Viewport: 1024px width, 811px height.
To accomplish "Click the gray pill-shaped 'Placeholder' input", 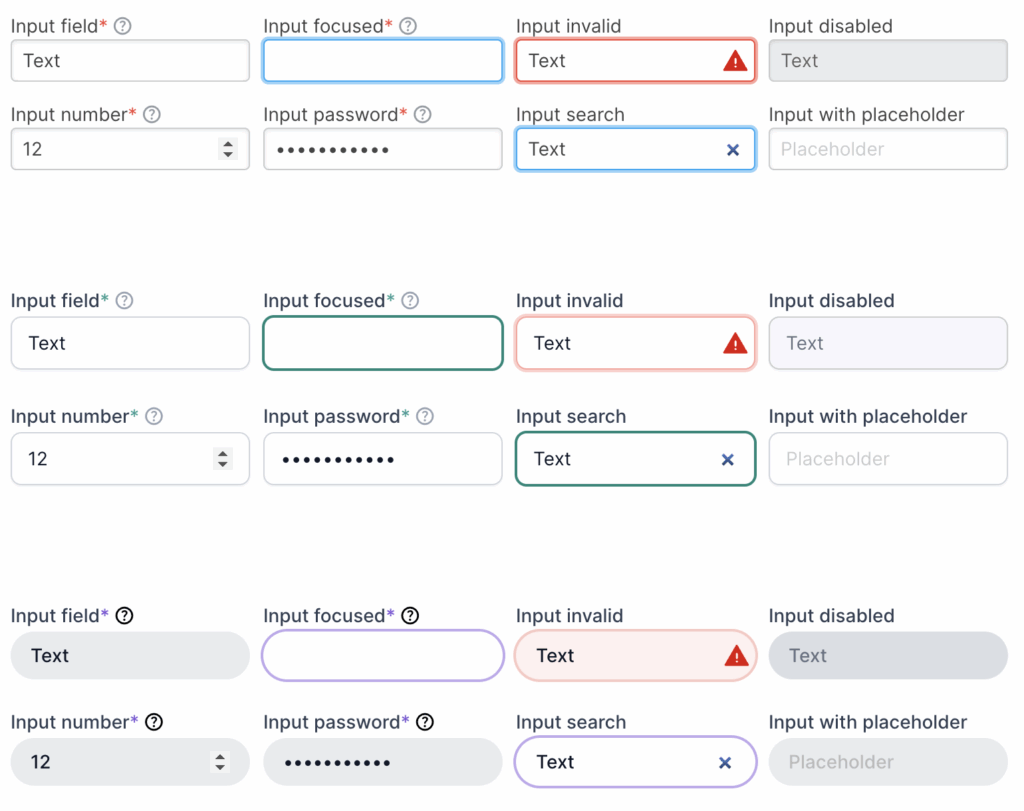I will (888, 763).
